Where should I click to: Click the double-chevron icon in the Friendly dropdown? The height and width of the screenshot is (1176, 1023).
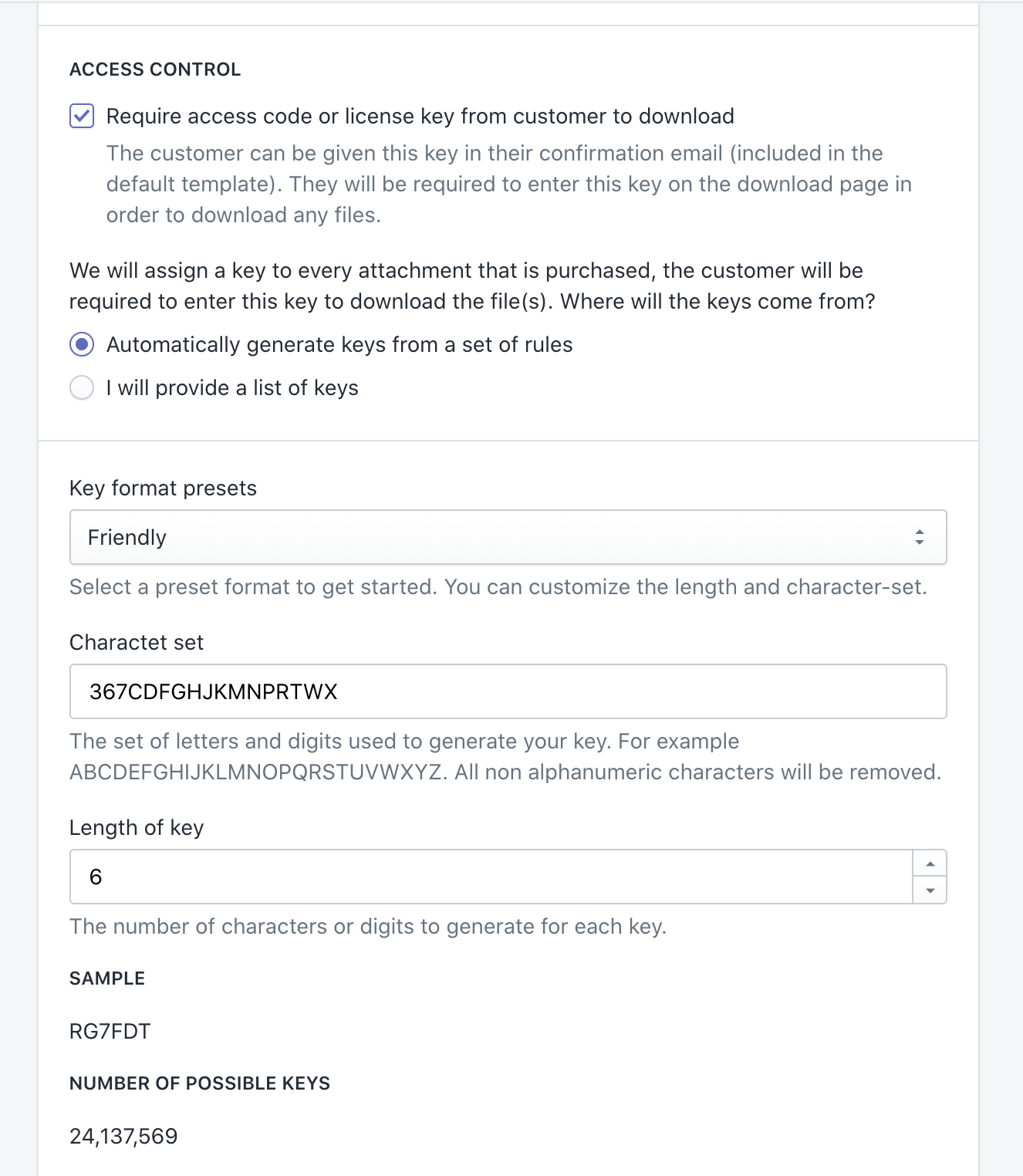click(x=920, y=537)
